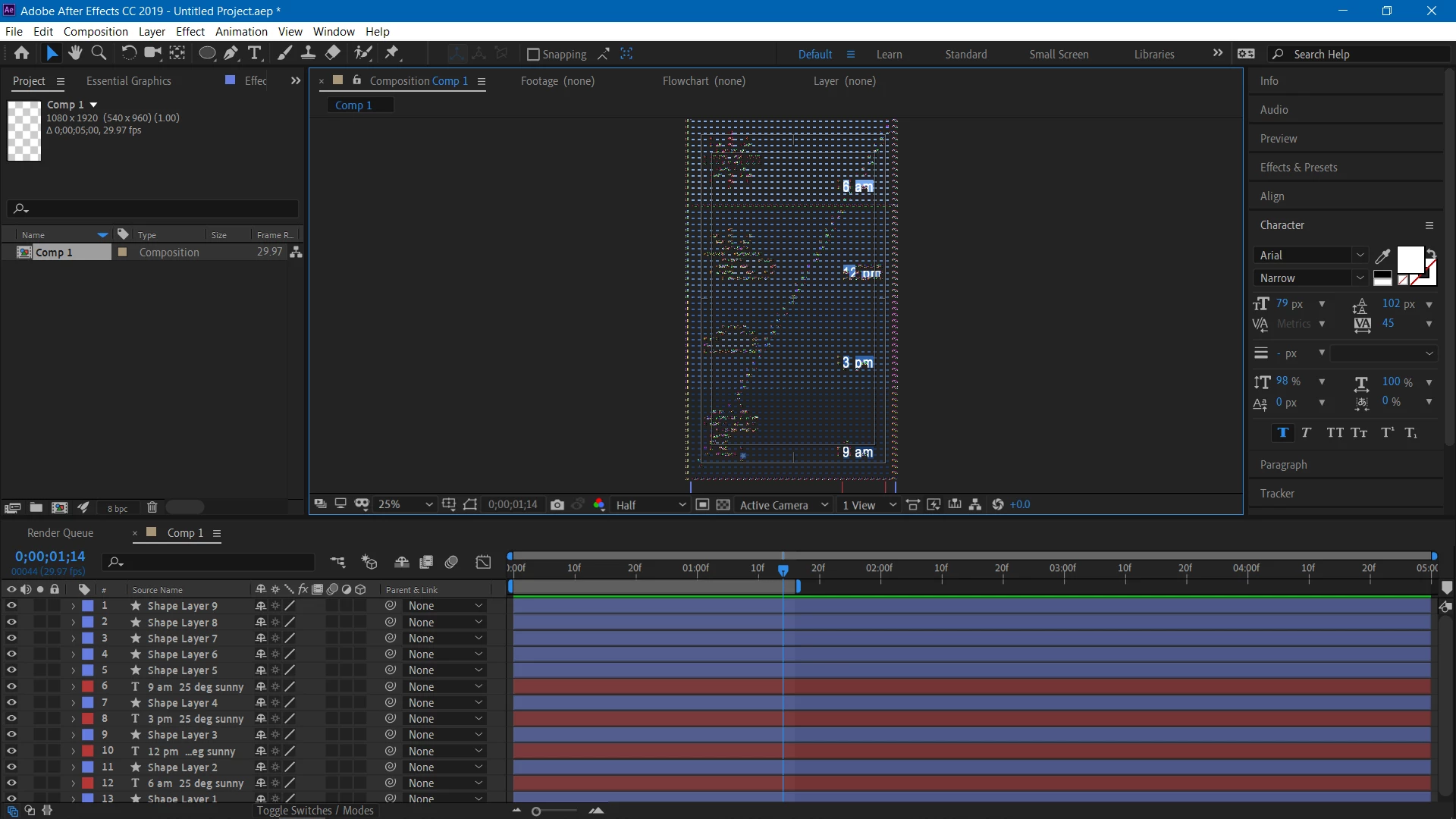The width and height of the screenshot is (1456, 819).
Task: Toggle Faux Bold in Character panel
Action: click(x=1283, y=433)
